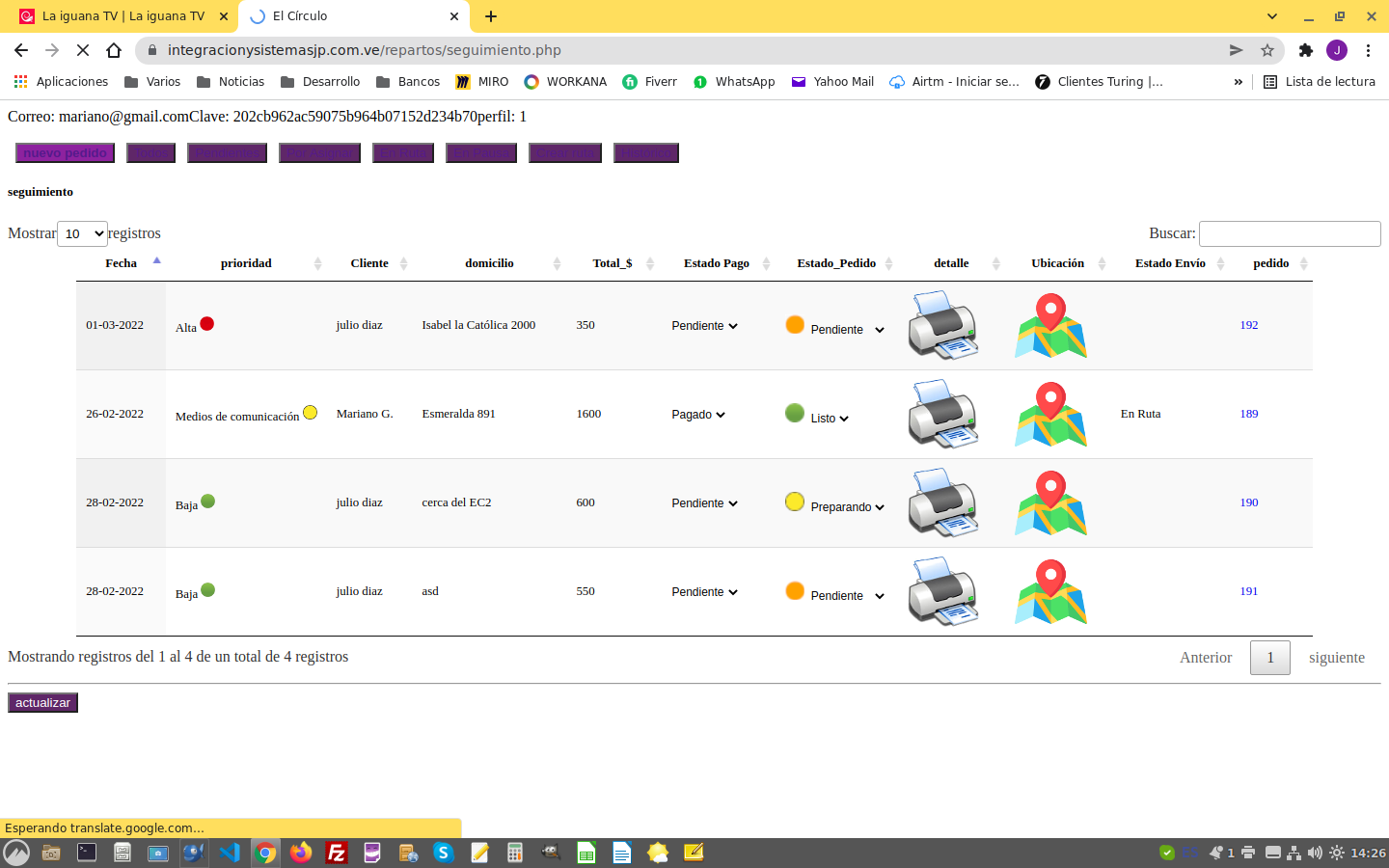Open pedido link 189
Screen dimensions: 1389x868
[x=1249, y=414]
